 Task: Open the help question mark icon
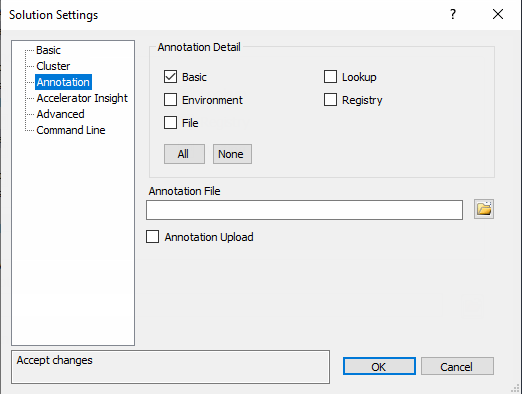pos(453,14)
